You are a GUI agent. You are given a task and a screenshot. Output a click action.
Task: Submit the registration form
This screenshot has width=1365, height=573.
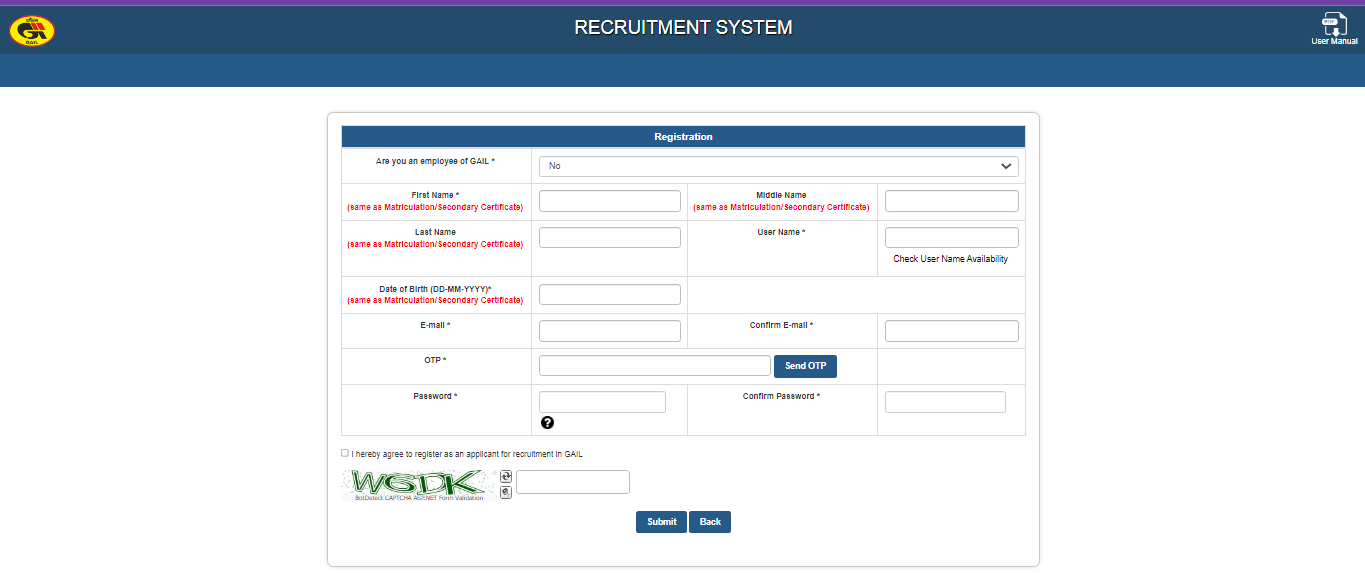pyautogui.click(x=661, y=522)
